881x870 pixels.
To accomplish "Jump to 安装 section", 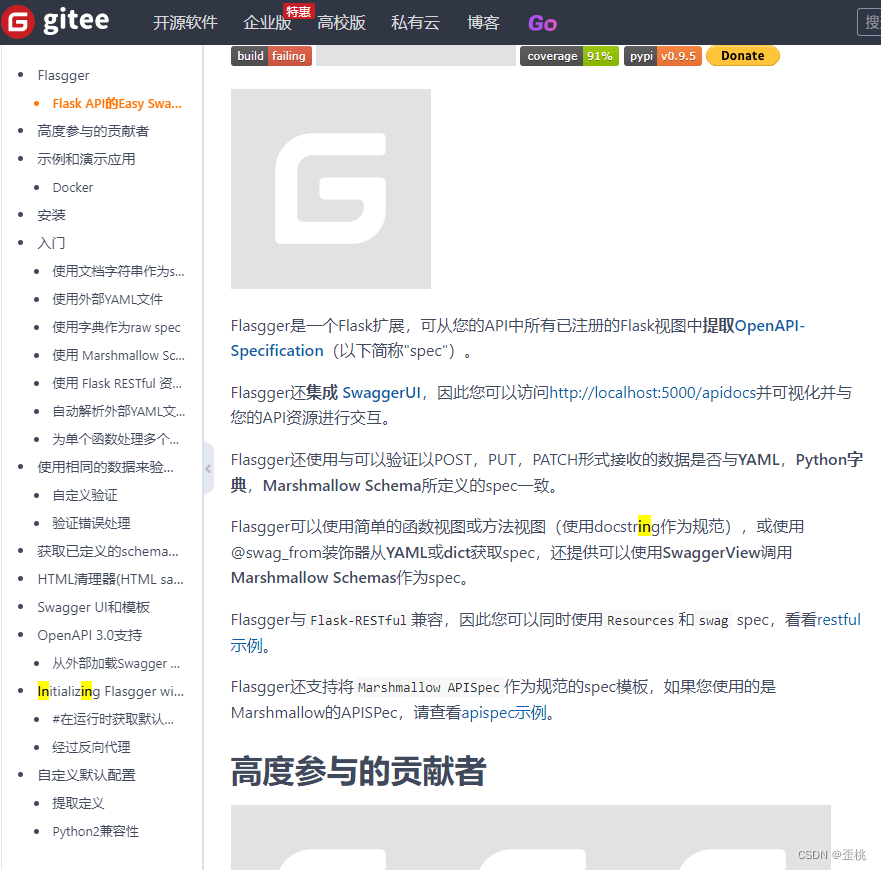I will click(51, 215).
